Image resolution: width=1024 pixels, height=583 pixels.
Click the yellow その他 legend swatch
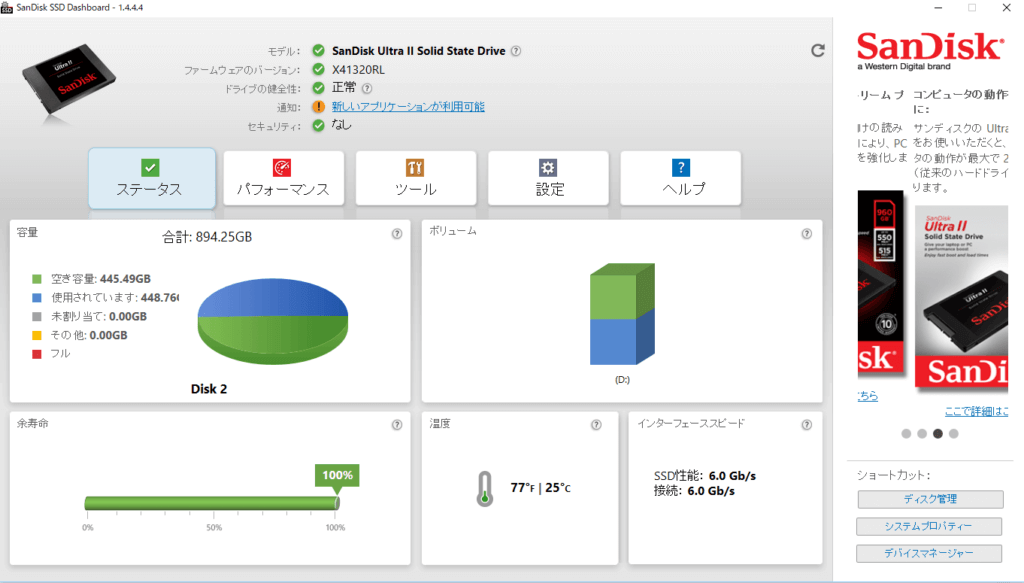[x=37, y=336]
